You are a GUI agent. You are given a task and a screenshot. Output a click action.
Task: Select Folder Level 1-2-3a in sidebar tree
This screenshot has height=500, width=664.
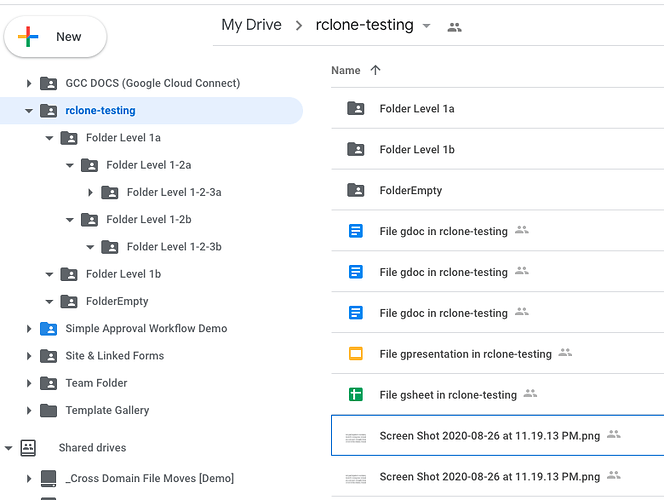[174, 192]
